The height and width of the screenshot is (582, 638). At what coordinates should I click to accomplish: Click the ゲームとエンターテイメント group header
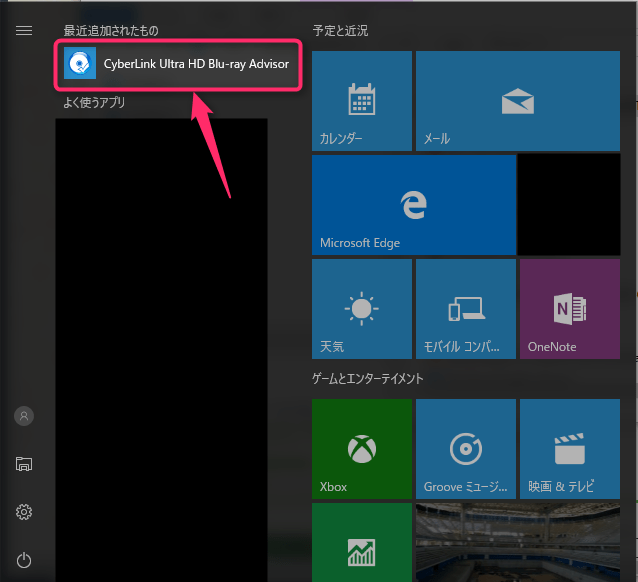click(367, 379)
